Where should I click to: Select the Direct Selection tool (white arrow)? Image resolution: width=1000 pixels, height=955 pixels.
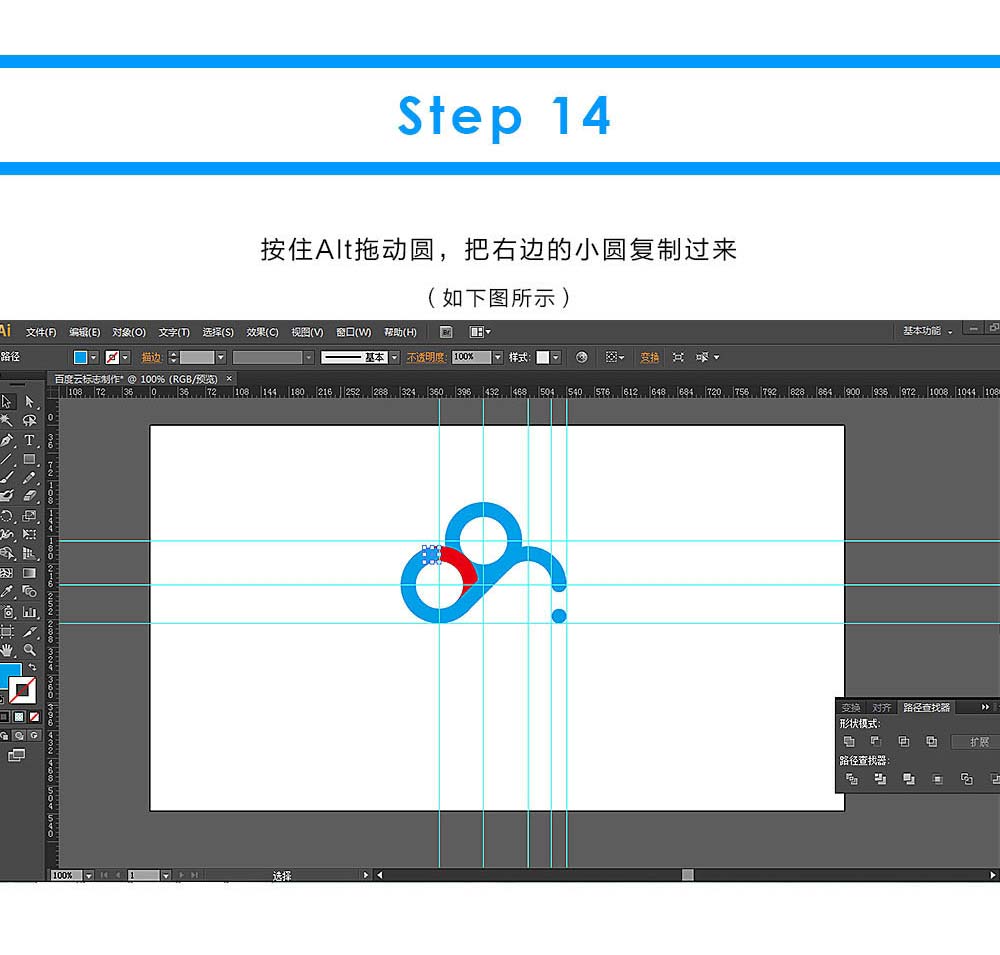point(29,401)
